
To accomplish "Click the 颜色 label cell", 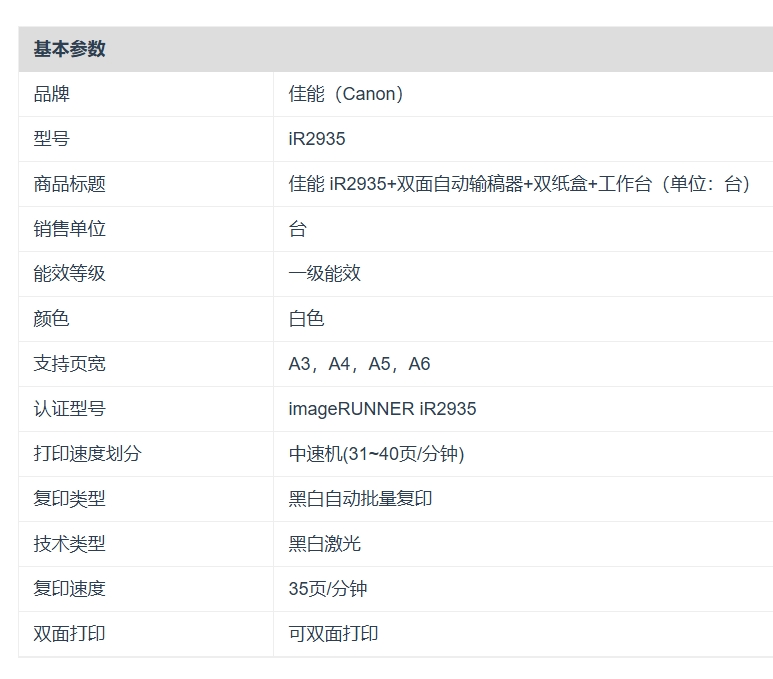I will 52,319.
